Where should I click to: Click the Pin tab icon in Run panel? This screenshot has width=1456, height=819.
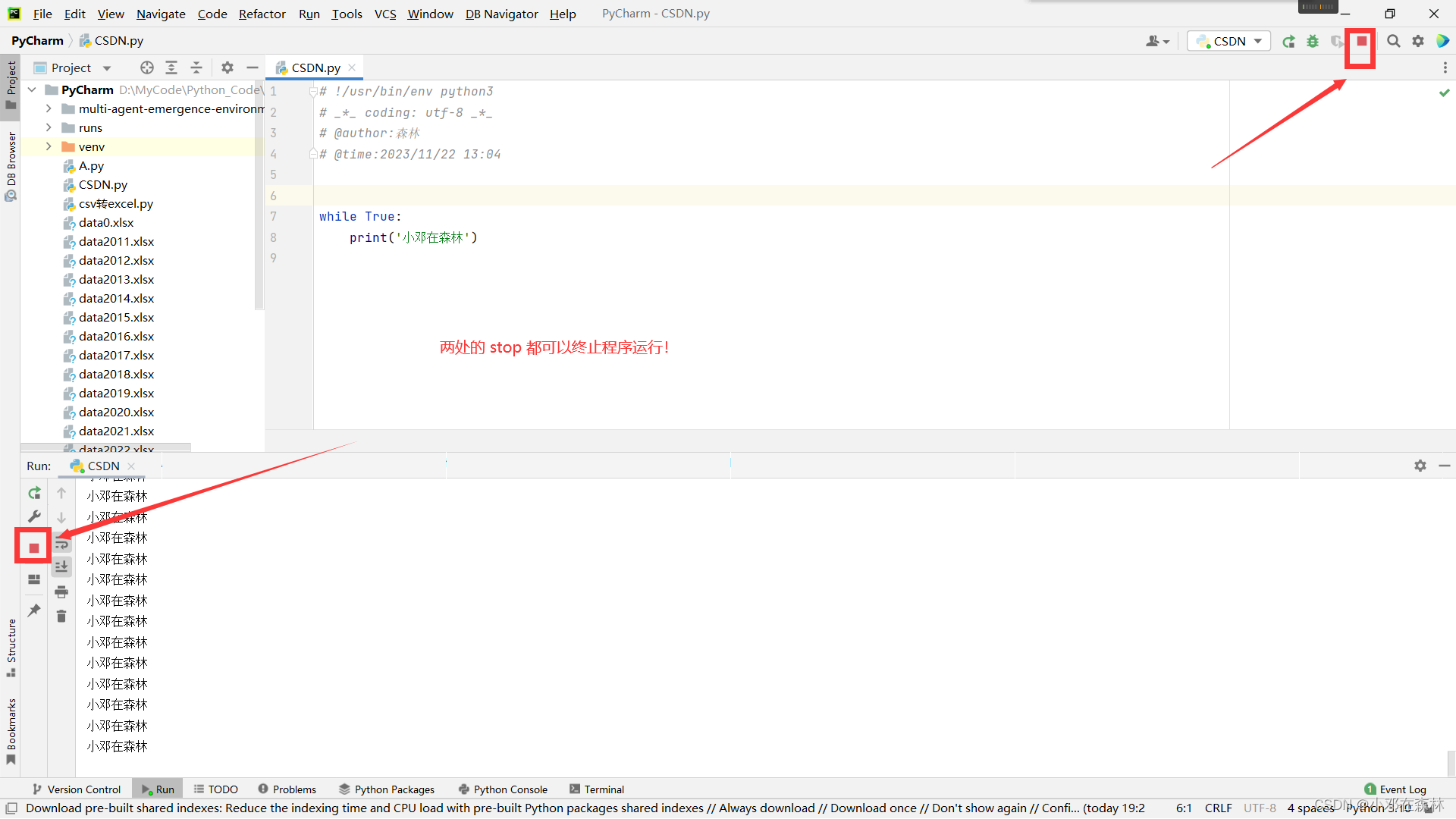click(x=33, y=611)
